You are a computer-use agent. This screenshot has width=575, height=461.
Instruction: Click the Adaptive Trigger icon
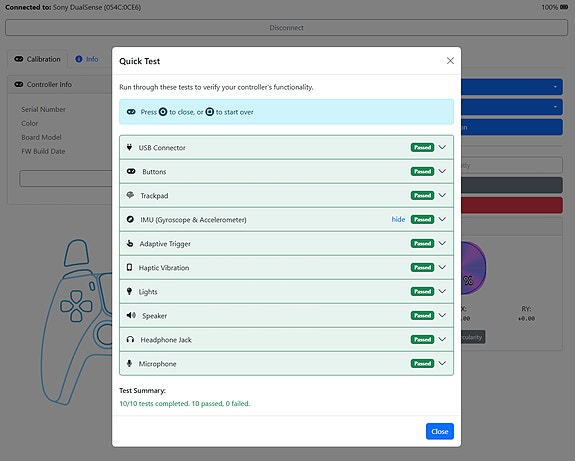130,243
